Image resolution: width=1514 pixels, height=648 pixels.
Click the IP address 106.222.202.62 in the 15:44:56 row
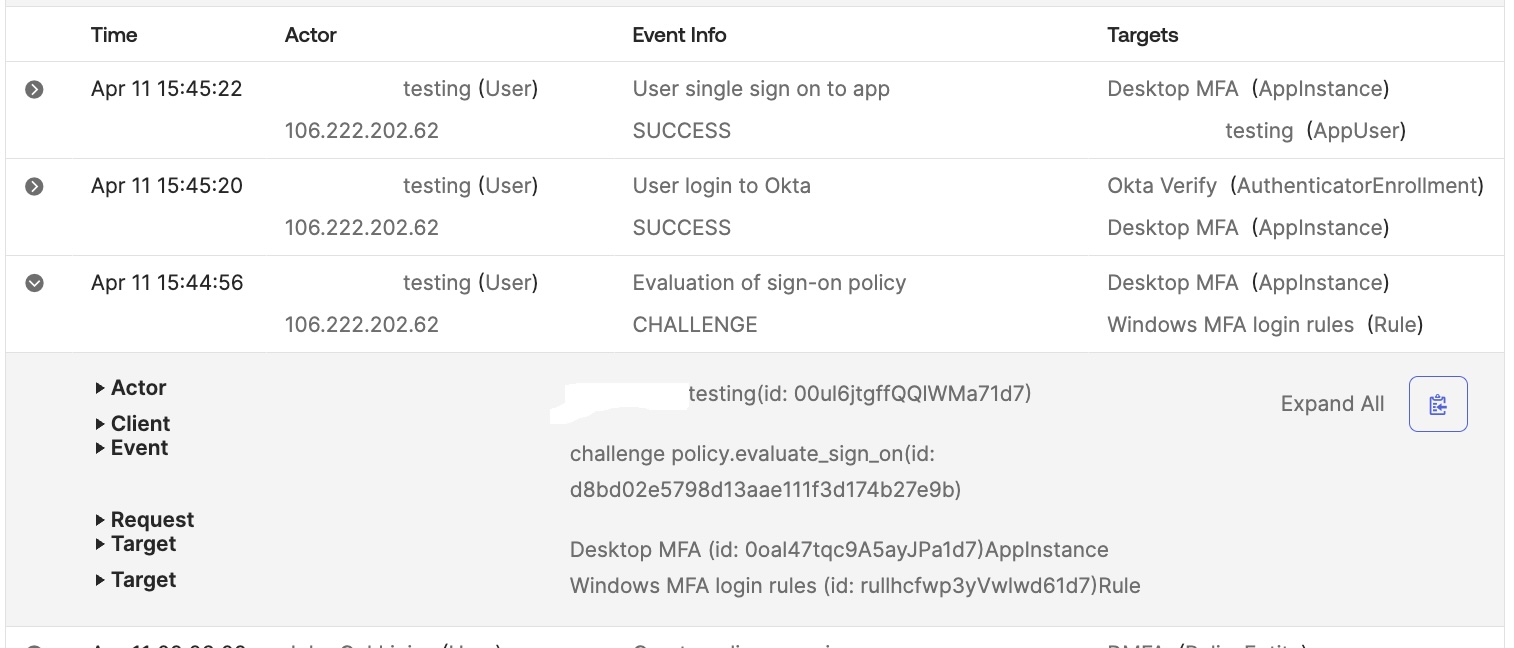[x=361, y=325]
